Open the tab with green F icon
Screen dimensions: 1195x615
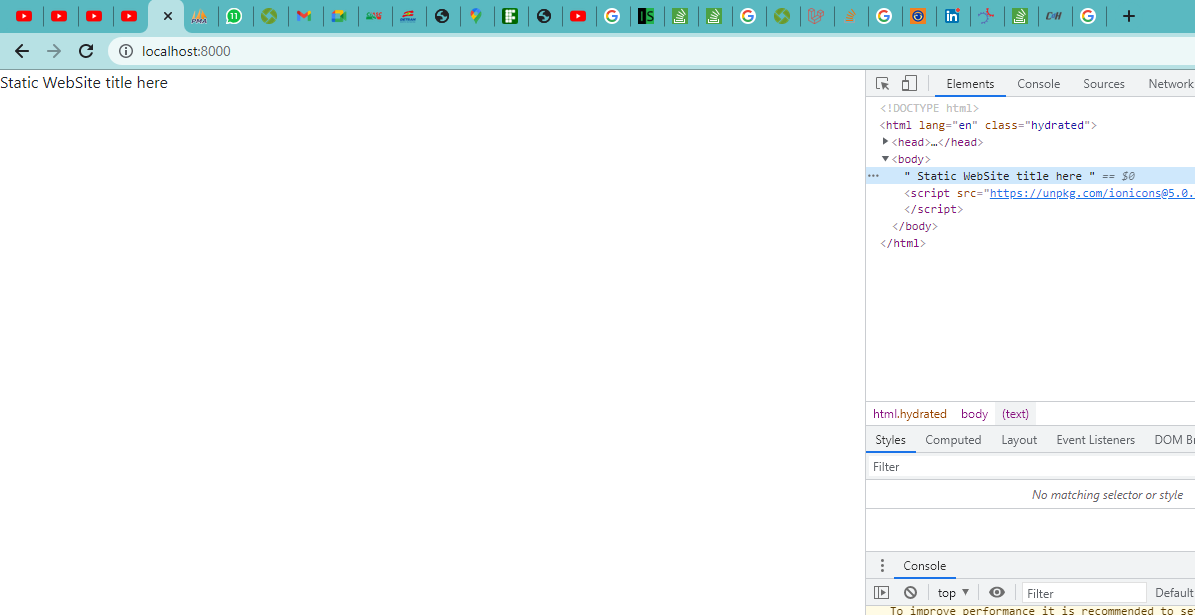[x=511, y=16]
